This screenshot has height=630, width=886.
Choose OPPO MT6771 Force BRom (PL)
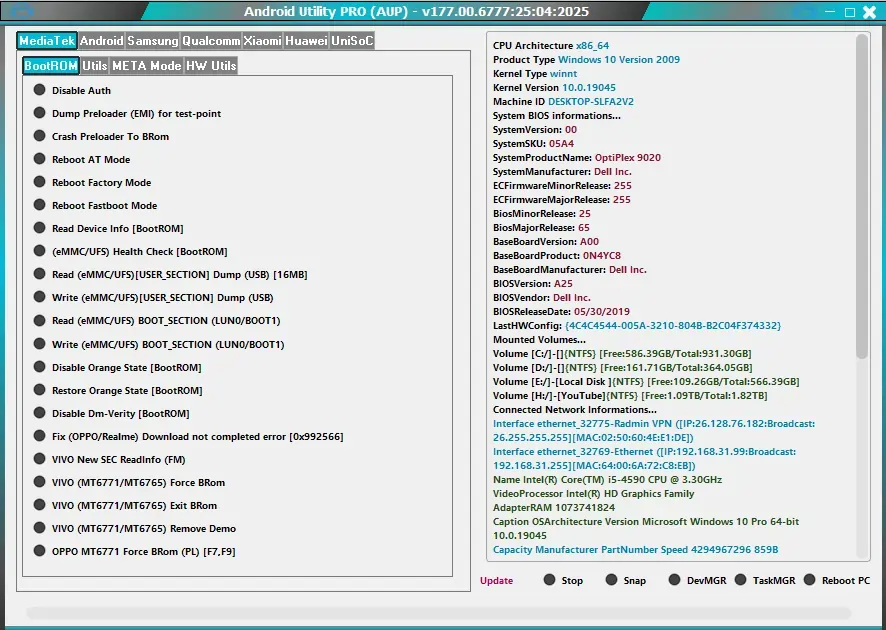click(x=134, y=552)
